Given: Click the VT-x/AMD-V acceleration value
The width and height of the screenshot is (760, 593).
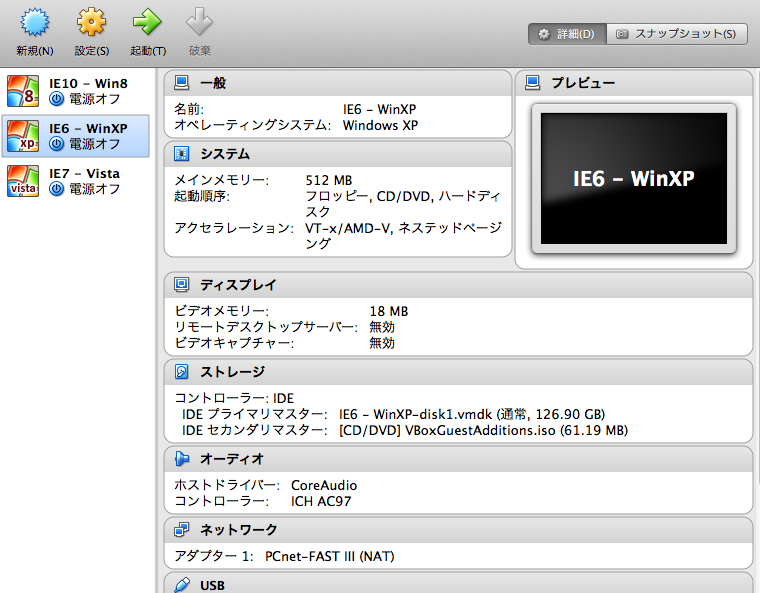Looking at the screenshot, I should coord(404,236).
